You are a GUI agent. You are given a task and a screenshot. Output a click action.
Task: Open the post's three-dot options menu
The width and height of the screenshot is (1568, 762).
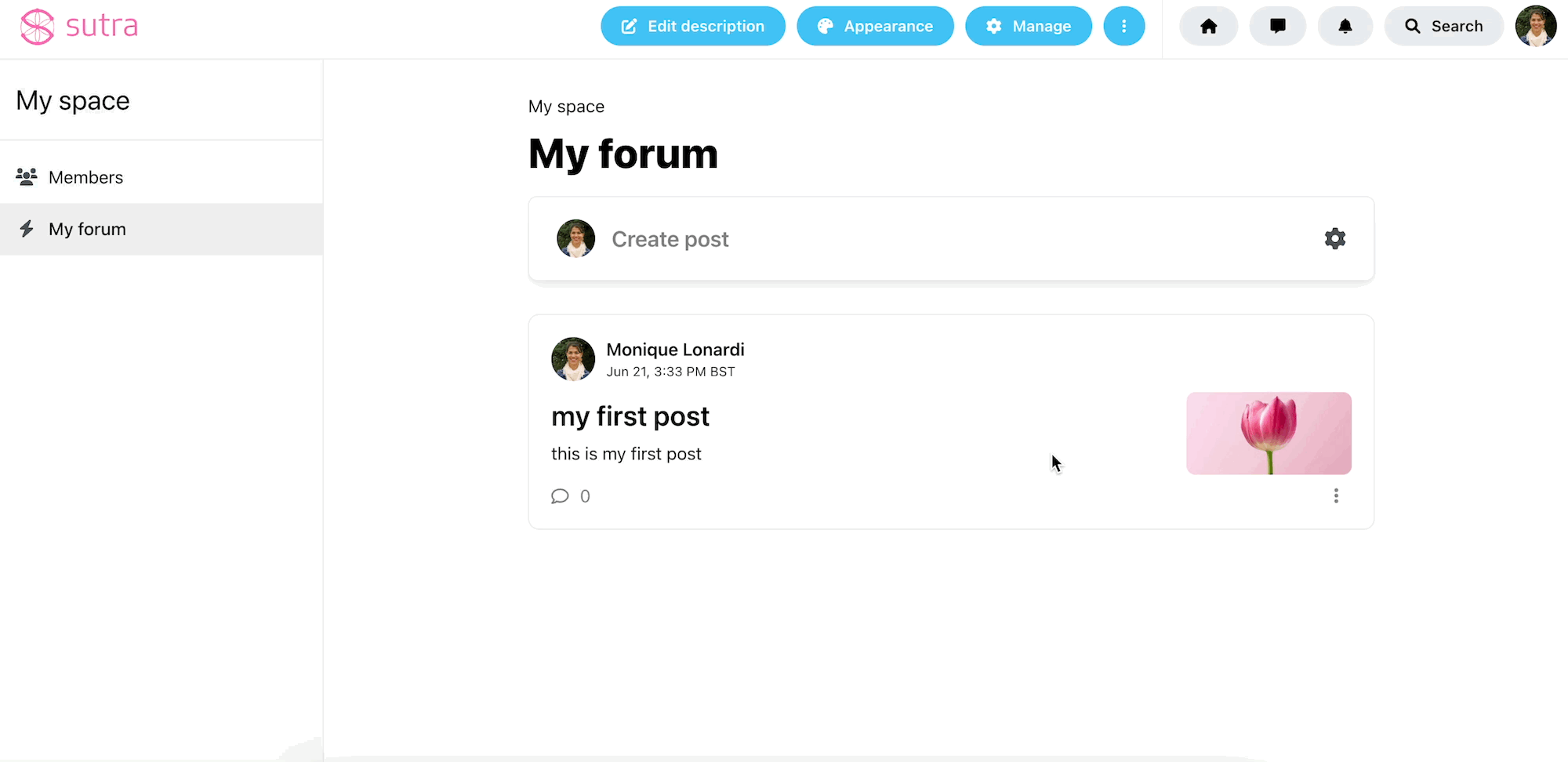(1336, 495)
